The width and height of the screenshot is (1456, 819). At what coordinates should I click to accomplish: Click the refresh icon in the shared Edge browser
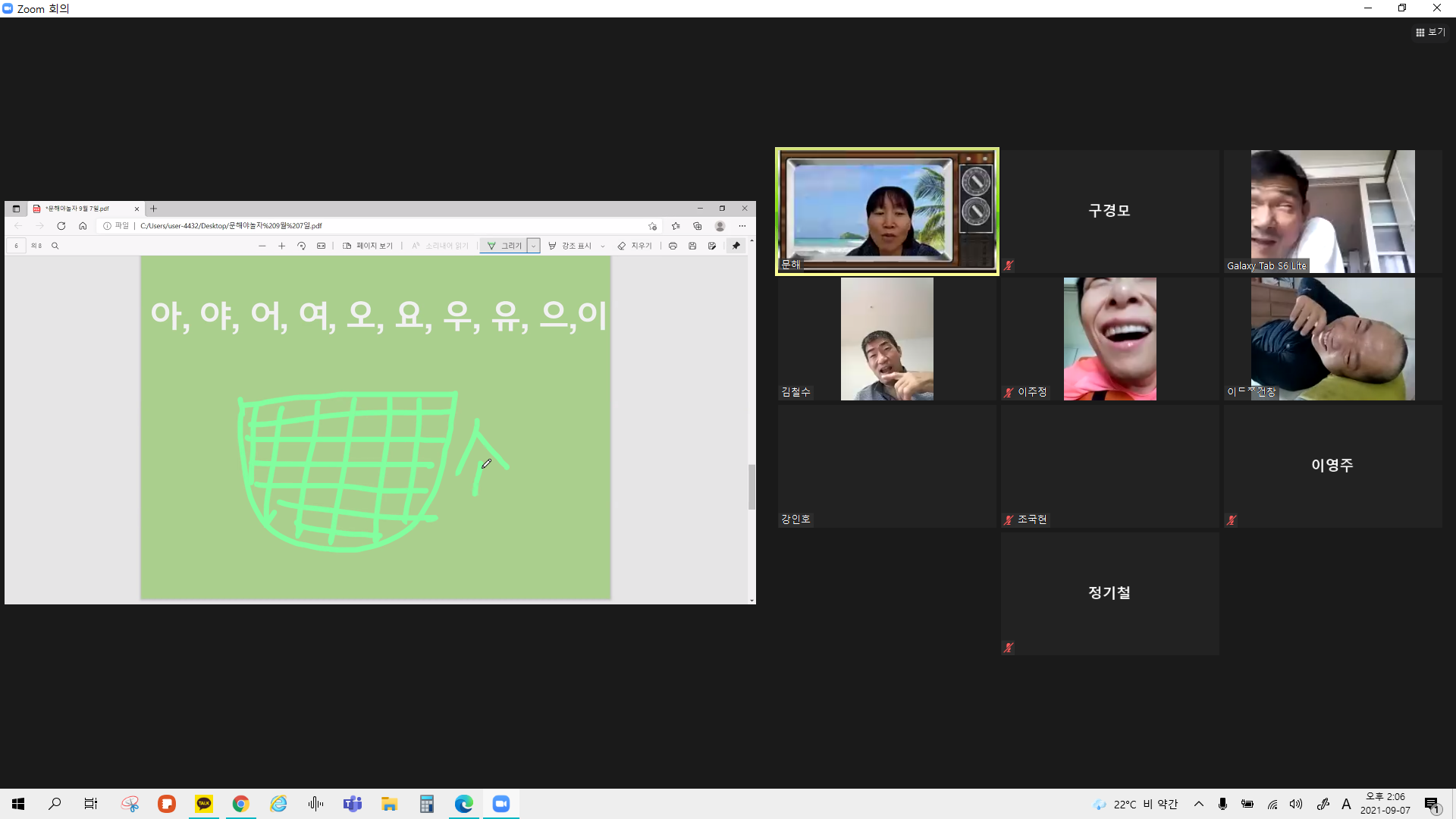[61, 226]
